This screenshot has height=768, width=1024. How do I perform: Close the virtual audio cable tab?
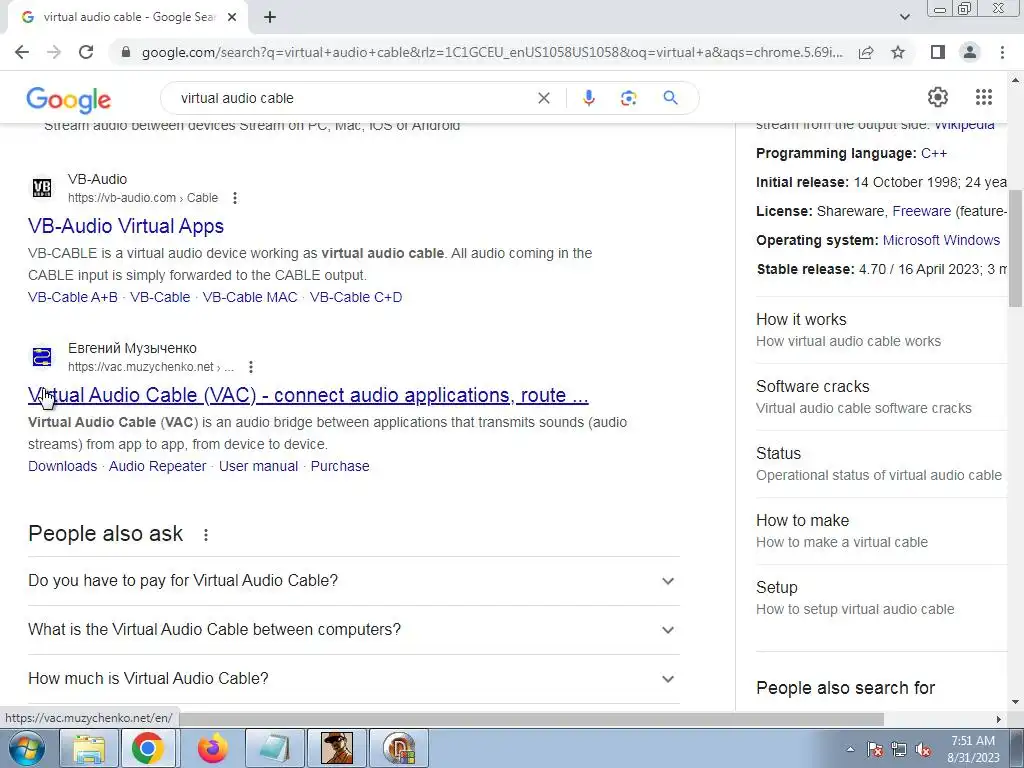point(232,17)
